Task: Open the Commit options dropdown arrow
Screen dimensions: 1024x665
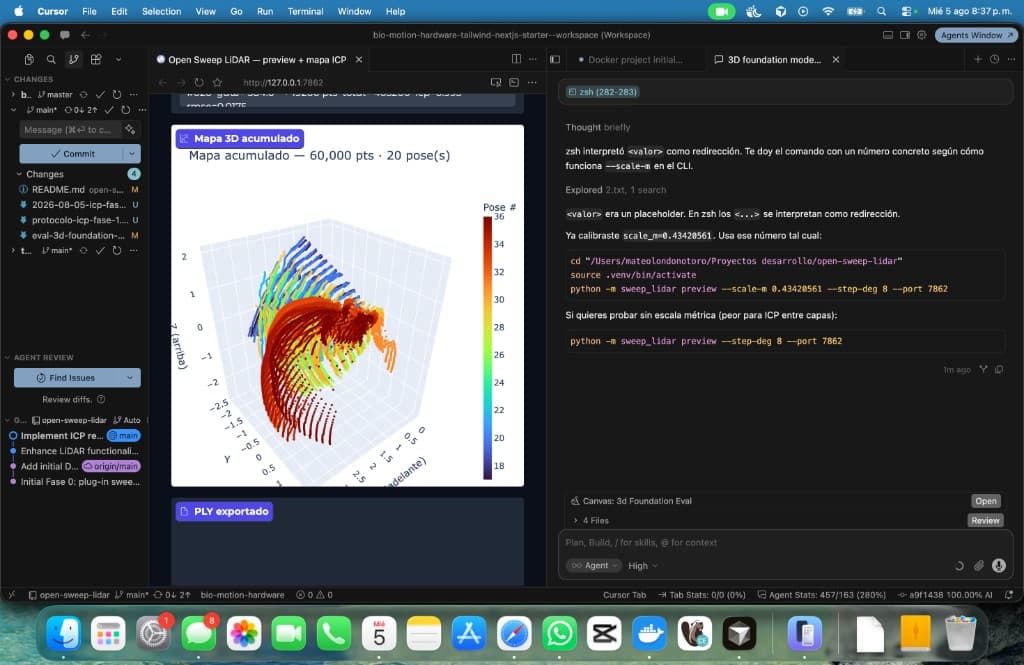Action: [x=132, y=154]
